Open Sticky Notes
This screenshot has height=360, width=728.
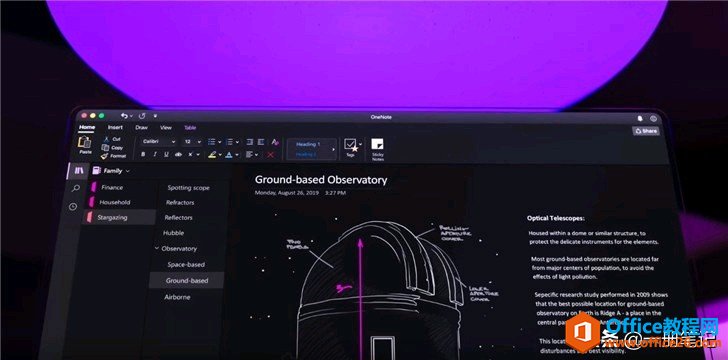377,149
